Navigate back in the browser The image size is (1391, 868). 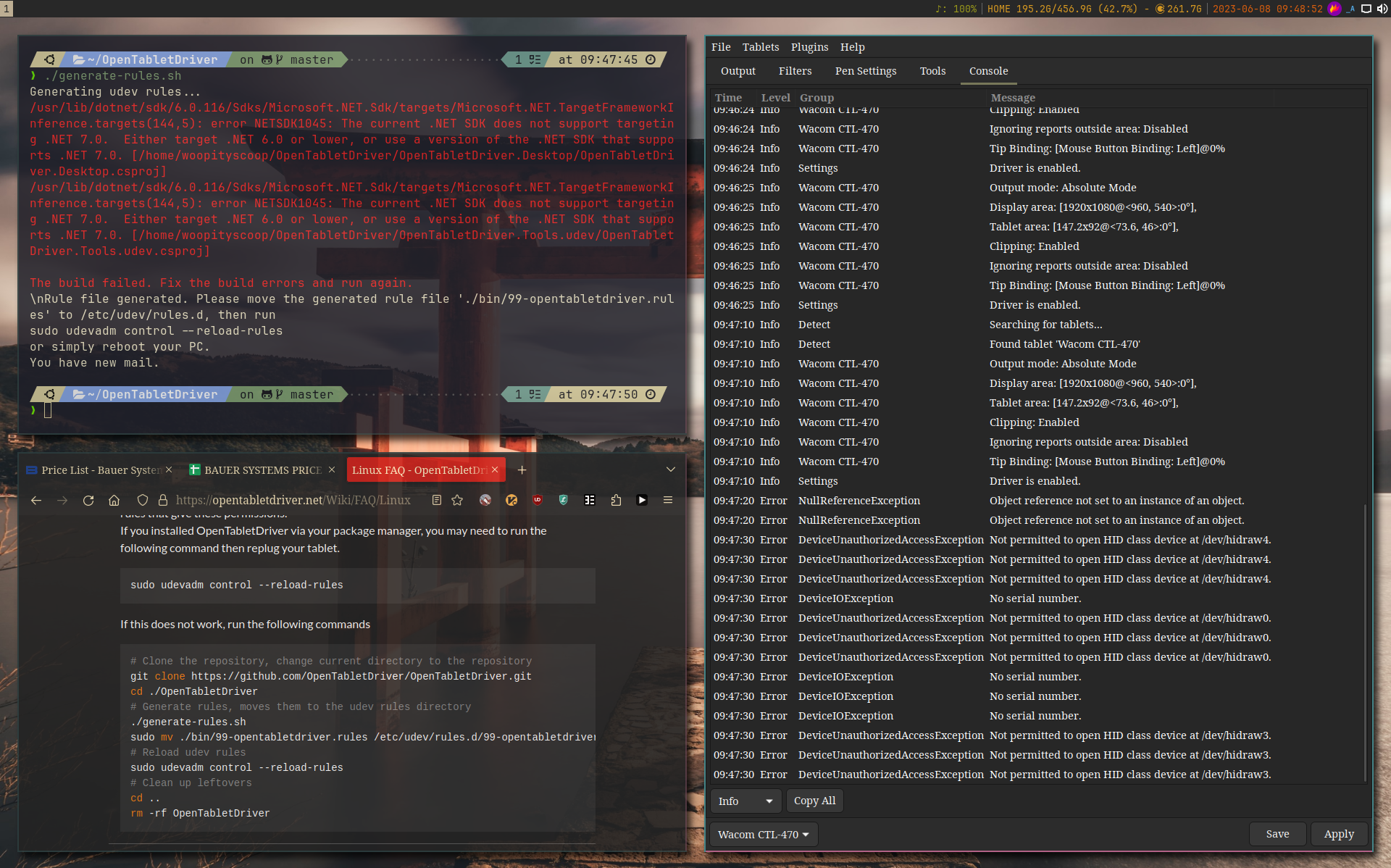36,500
